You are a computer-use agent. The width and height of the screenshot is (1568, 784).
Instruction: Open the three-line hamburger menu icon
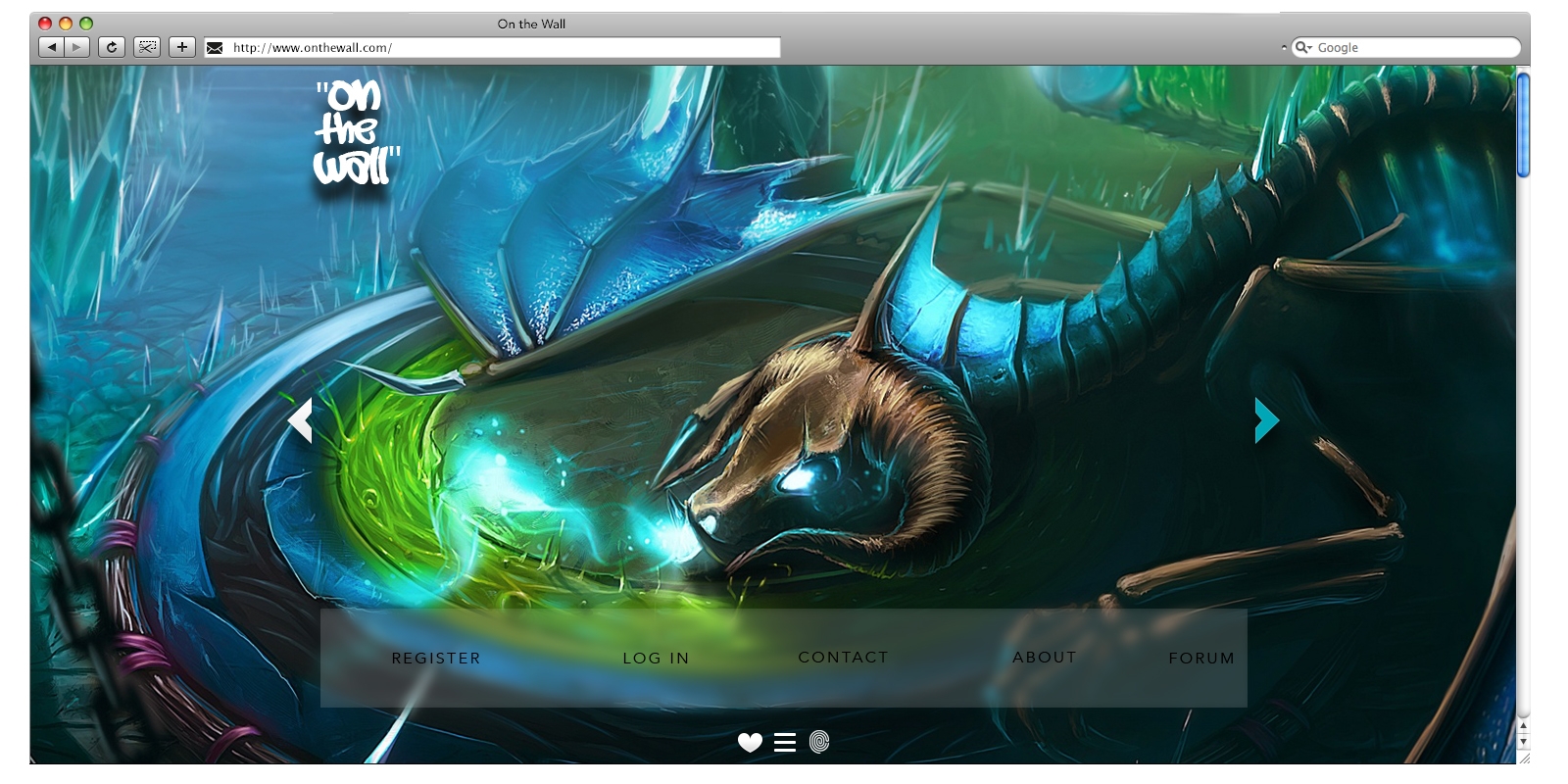tap(785, 743)
